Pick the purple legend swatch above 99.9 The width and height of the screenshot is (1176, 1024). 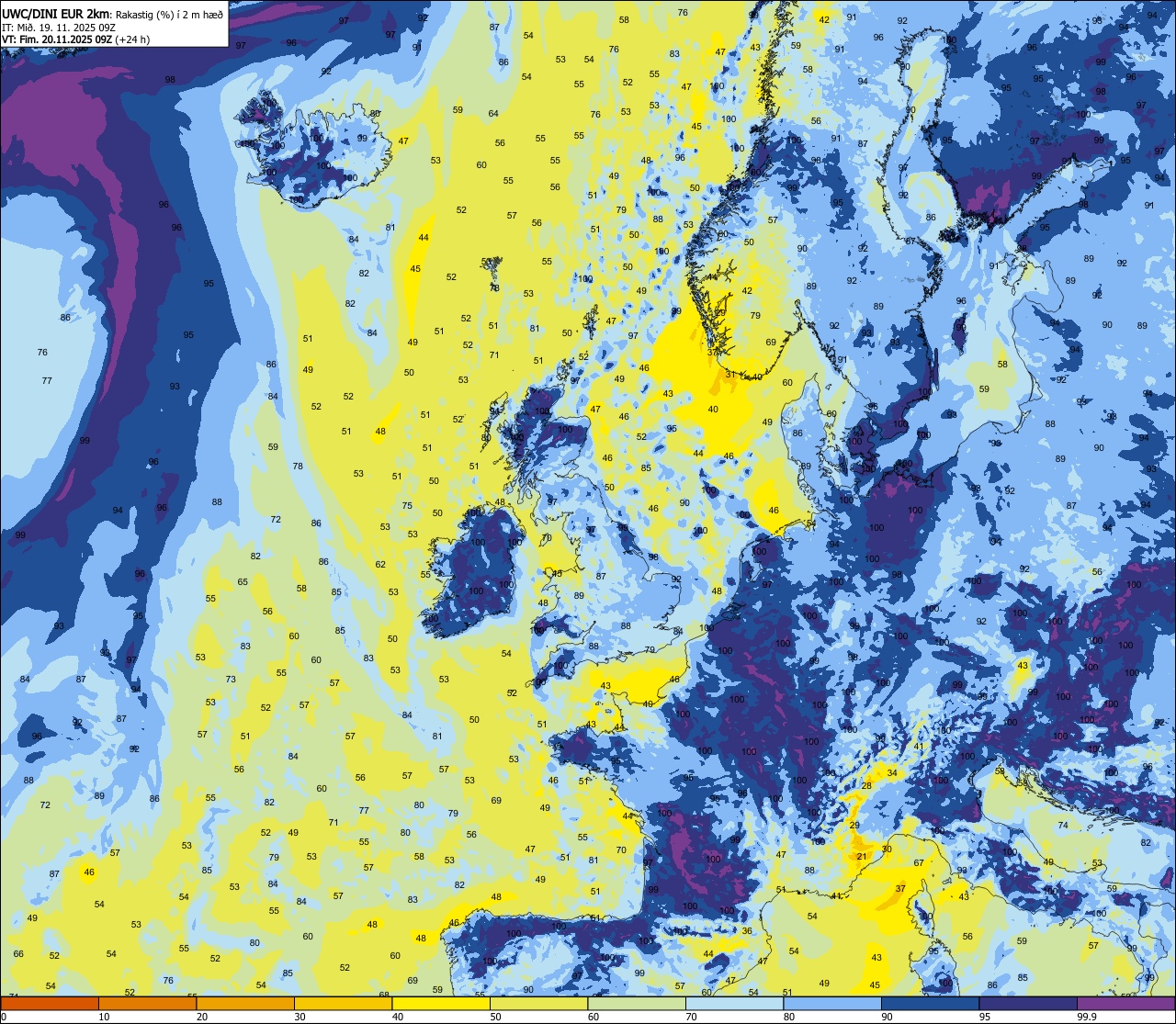click(1127, 1003)
